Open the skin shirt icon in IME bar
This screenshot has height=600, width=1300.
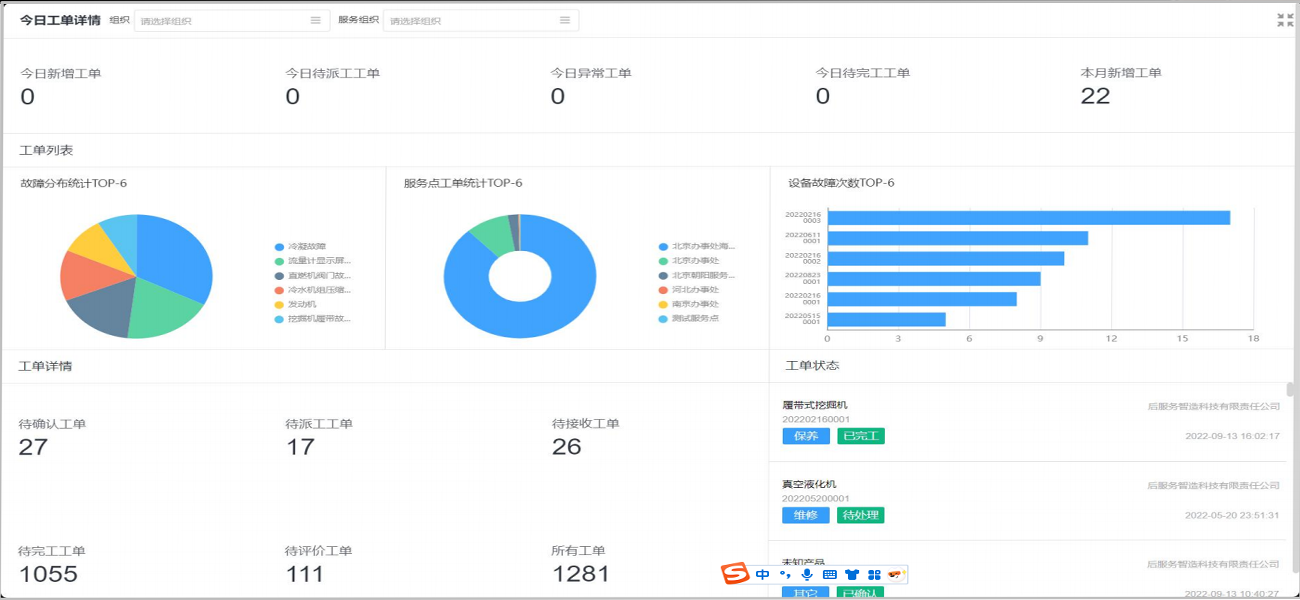(x=852, y=574)
